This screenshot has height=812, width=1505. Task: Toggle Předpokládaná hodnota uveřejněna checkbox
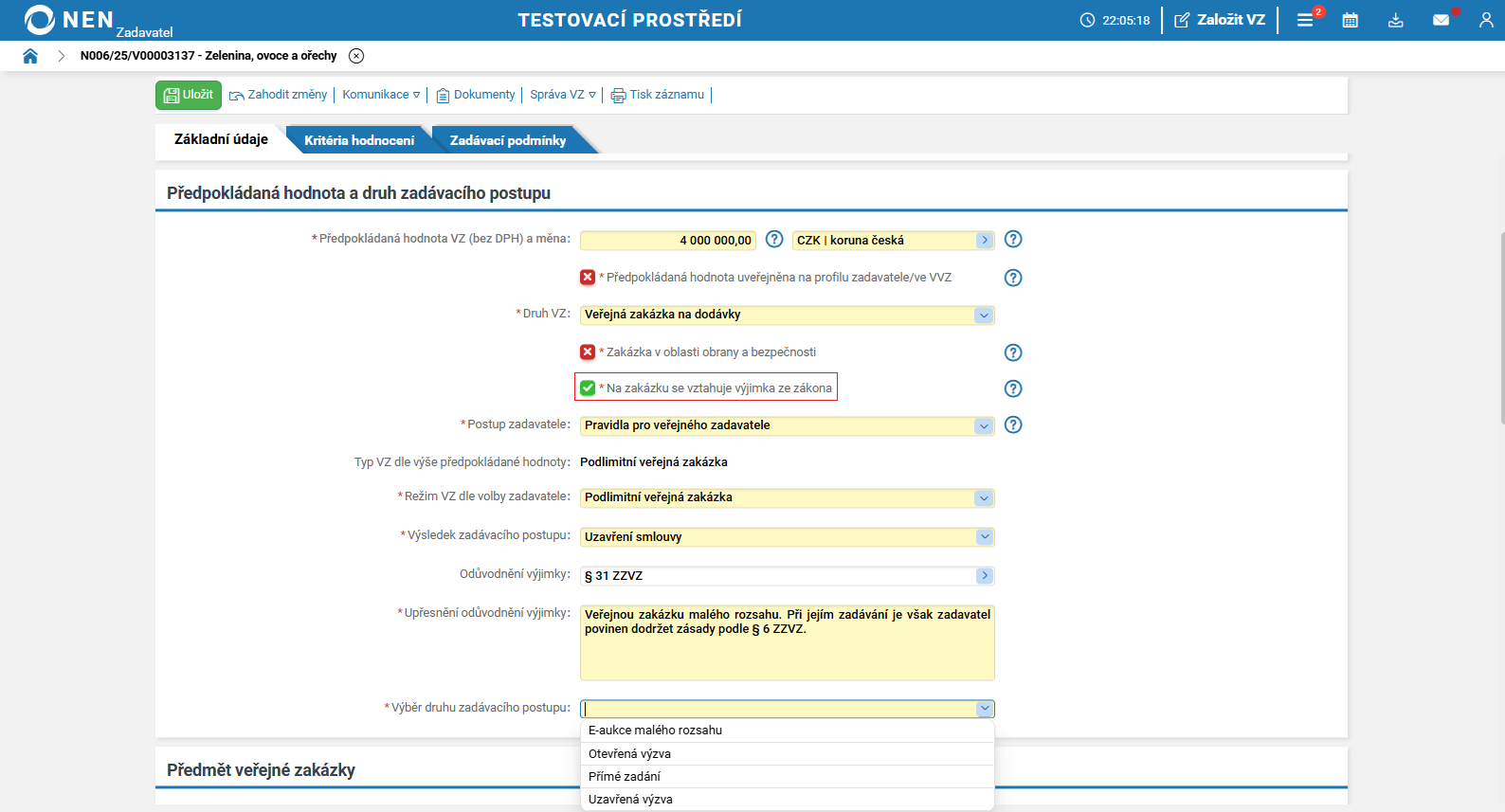588,278
